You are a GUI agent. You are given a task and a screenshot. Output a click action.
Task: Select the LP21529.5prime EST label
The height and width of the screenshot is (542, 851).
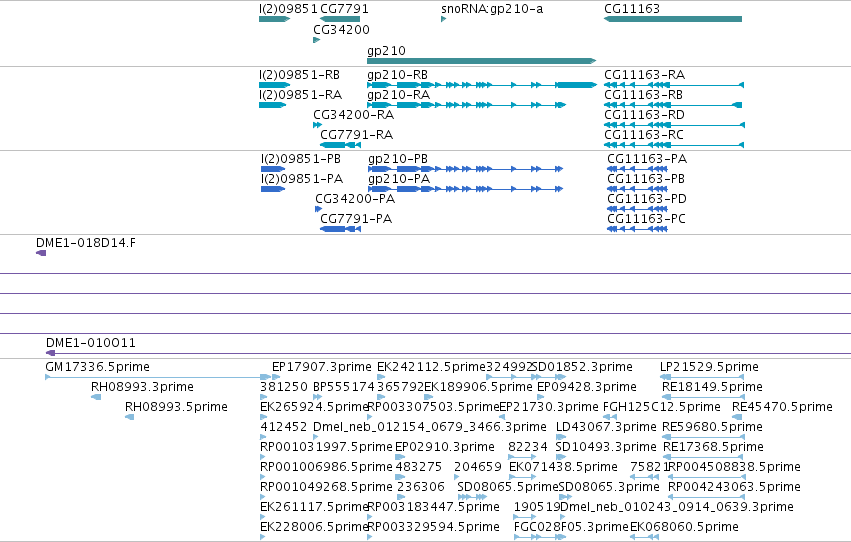(709, 367)
